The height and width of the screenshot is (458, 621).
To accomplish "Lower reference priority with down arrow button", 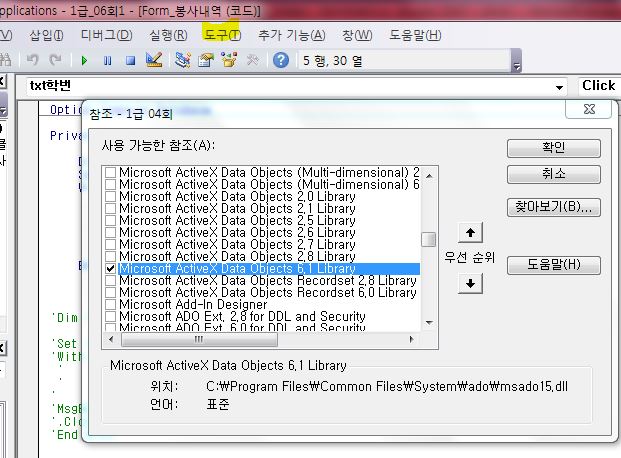I will tap(469, 283).
